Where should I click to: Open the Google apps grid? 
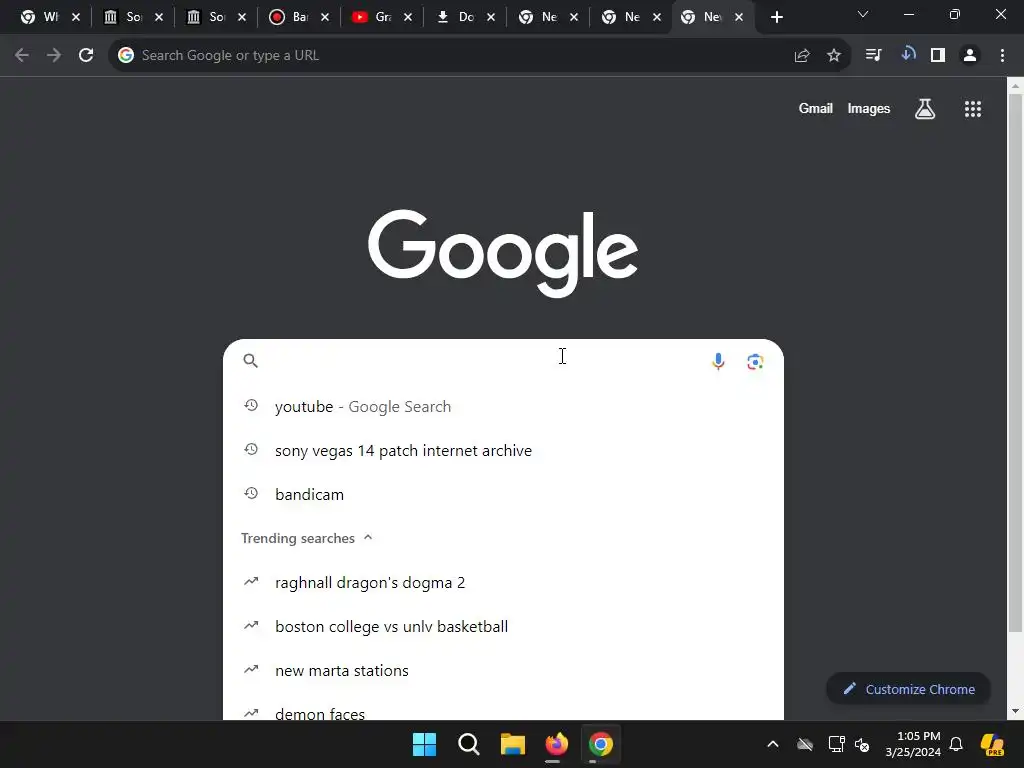[973, 109]
